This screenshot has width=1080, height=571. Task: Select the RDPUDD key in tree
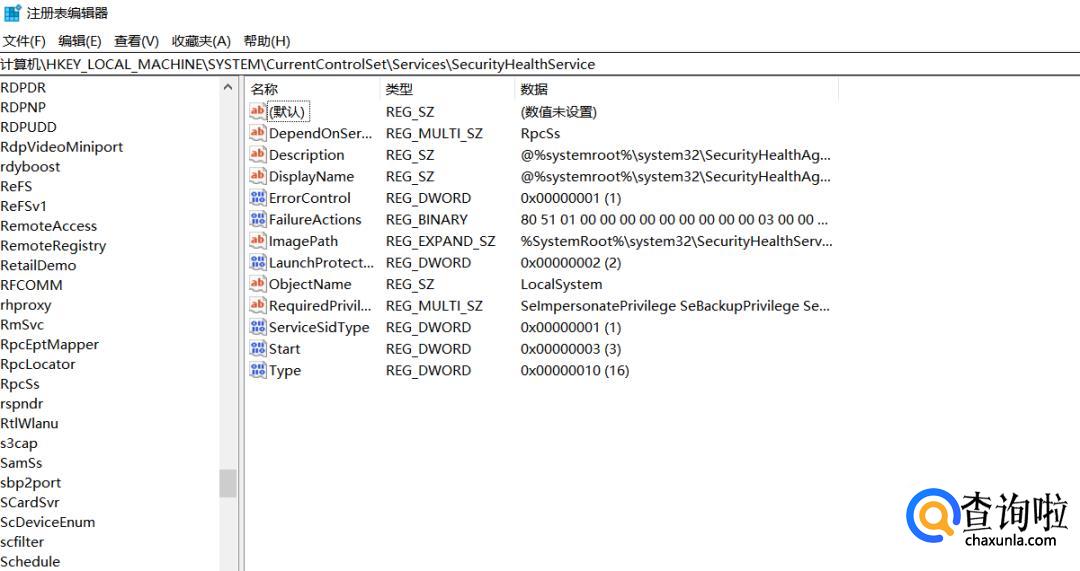pos(28,127)
